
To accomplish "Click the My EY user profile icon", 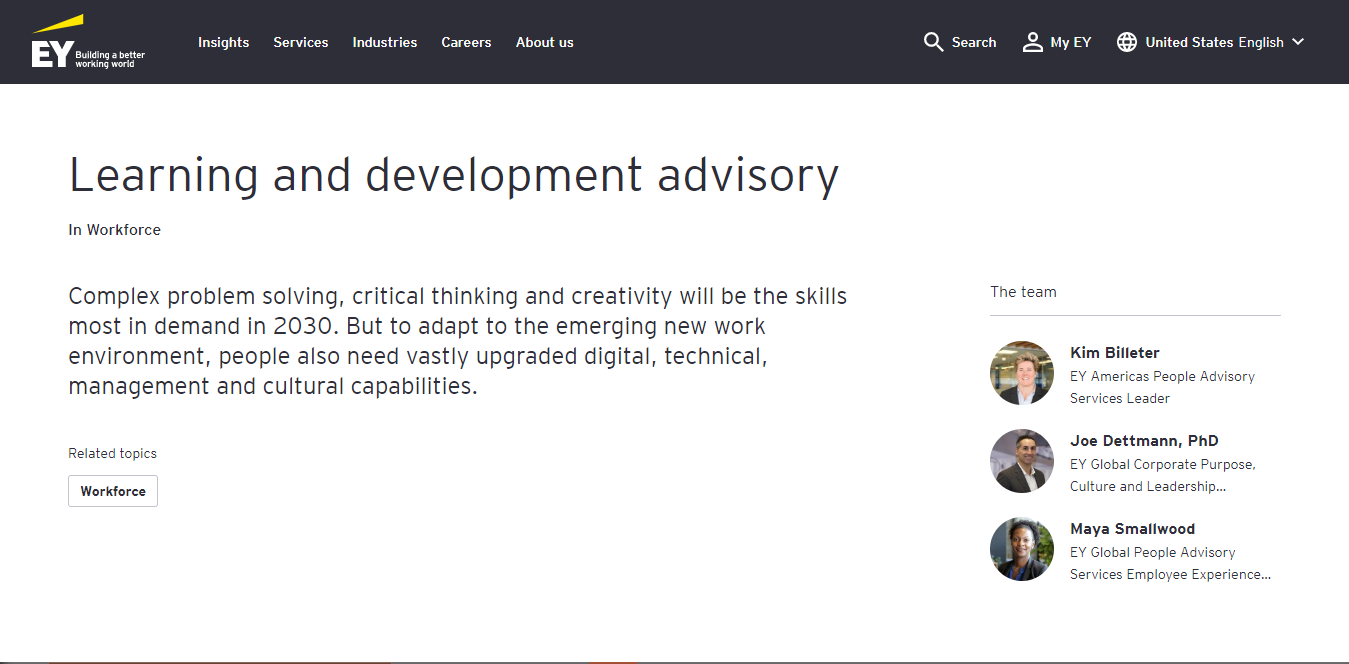I will (1032, 42).
